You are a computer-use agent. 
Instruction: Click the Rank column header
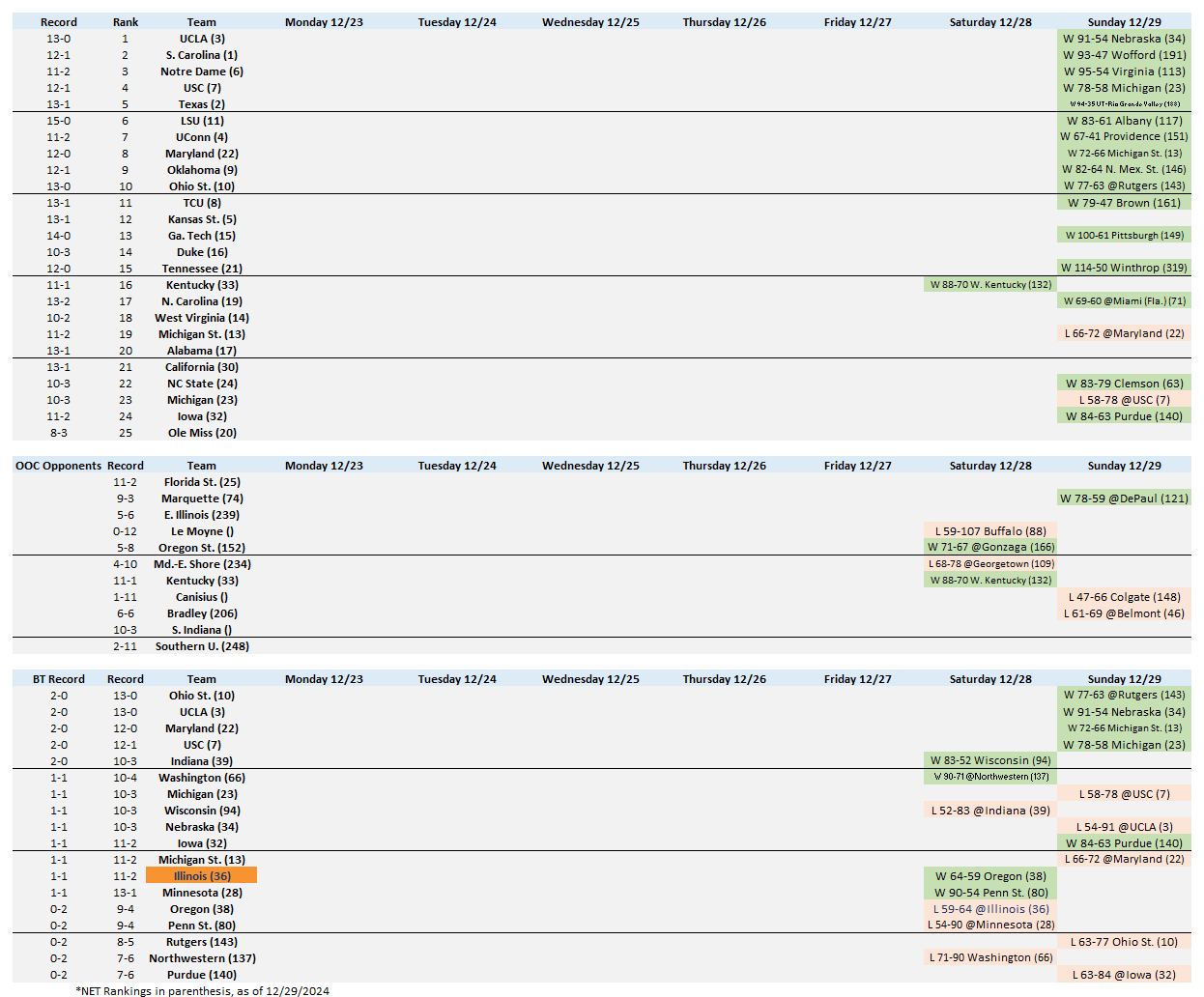(x=126, y=22)
